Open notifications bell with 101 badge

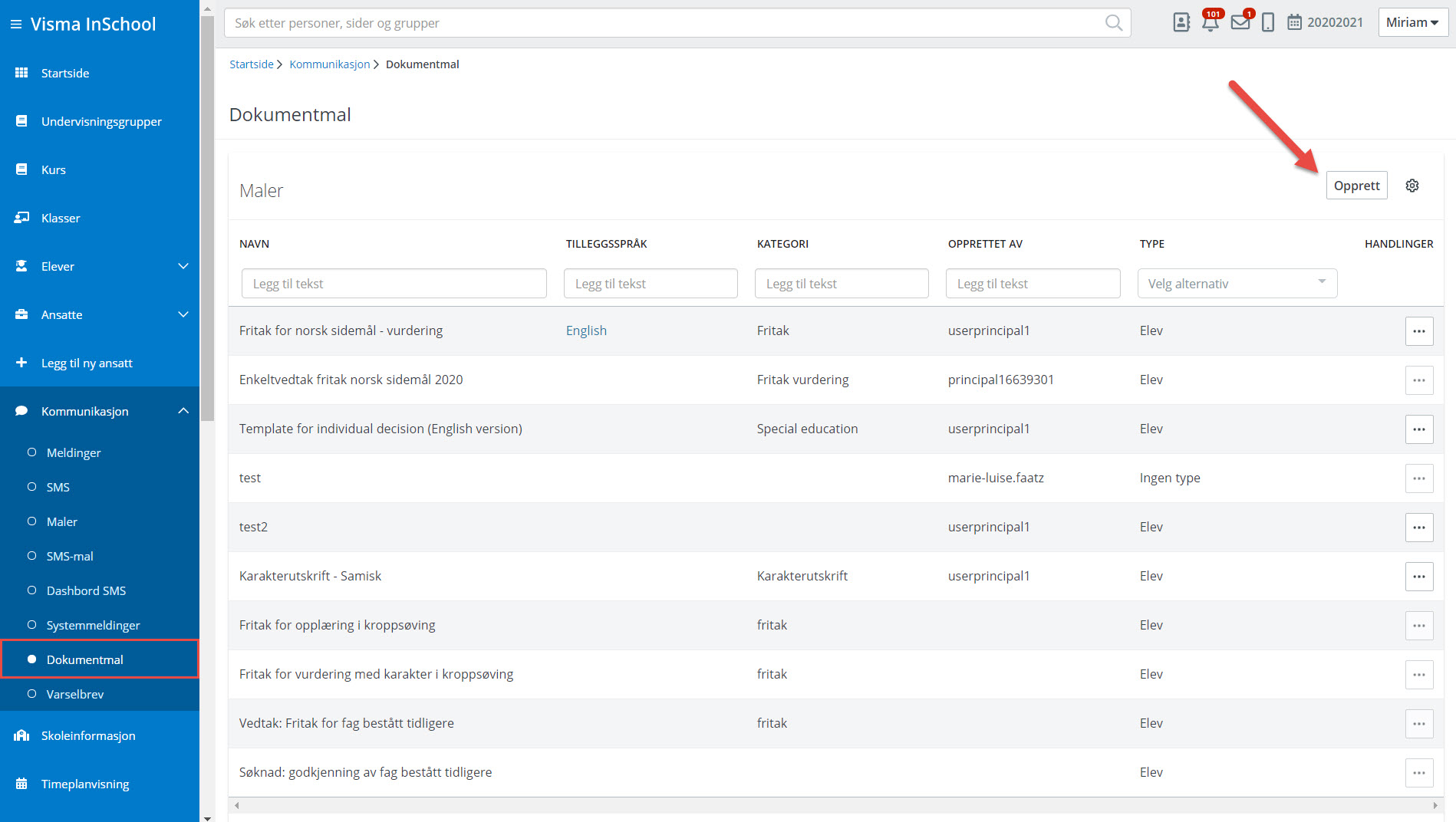[1211, 22]
